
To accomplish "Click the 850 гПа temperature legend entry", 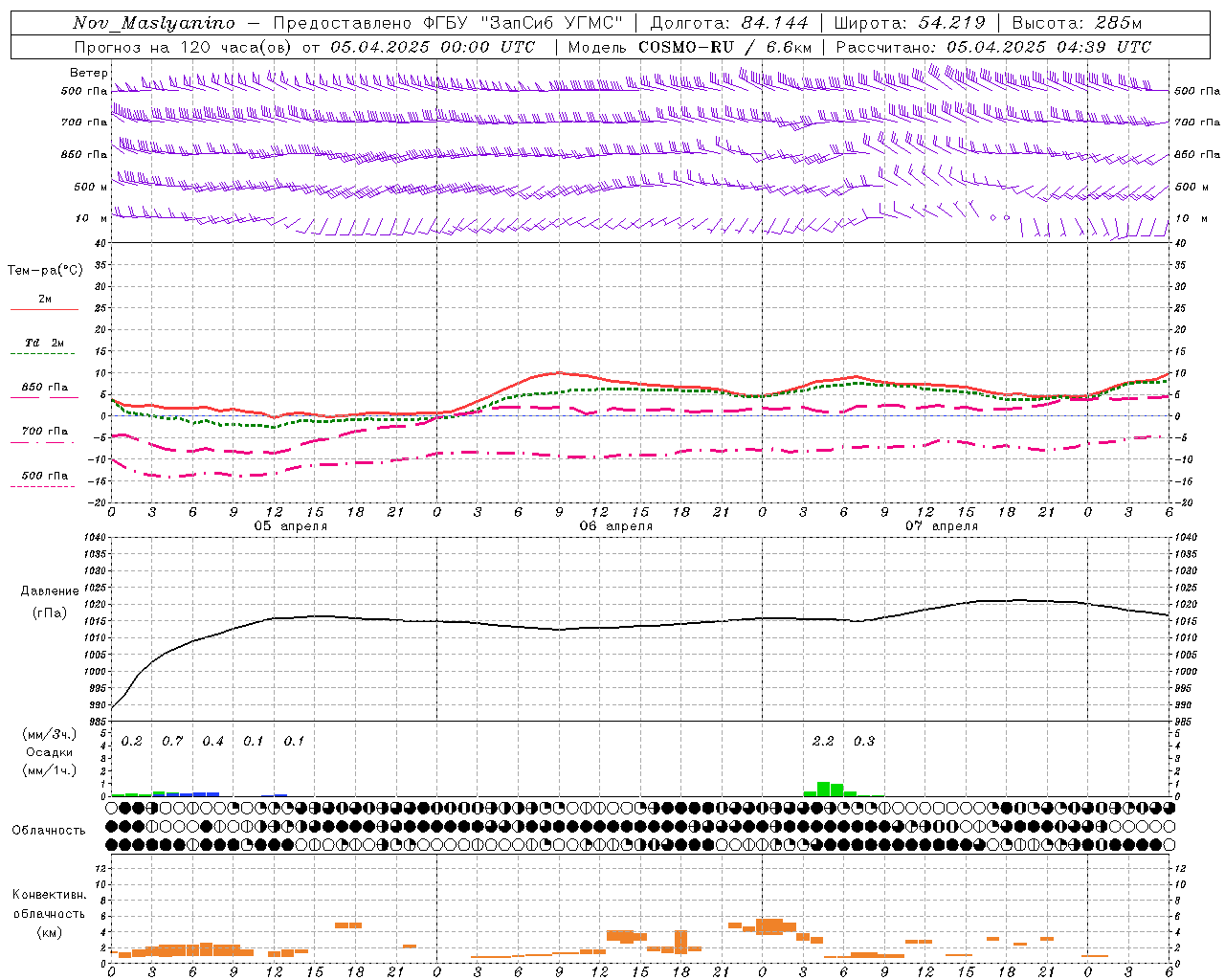I will (44, 388).
